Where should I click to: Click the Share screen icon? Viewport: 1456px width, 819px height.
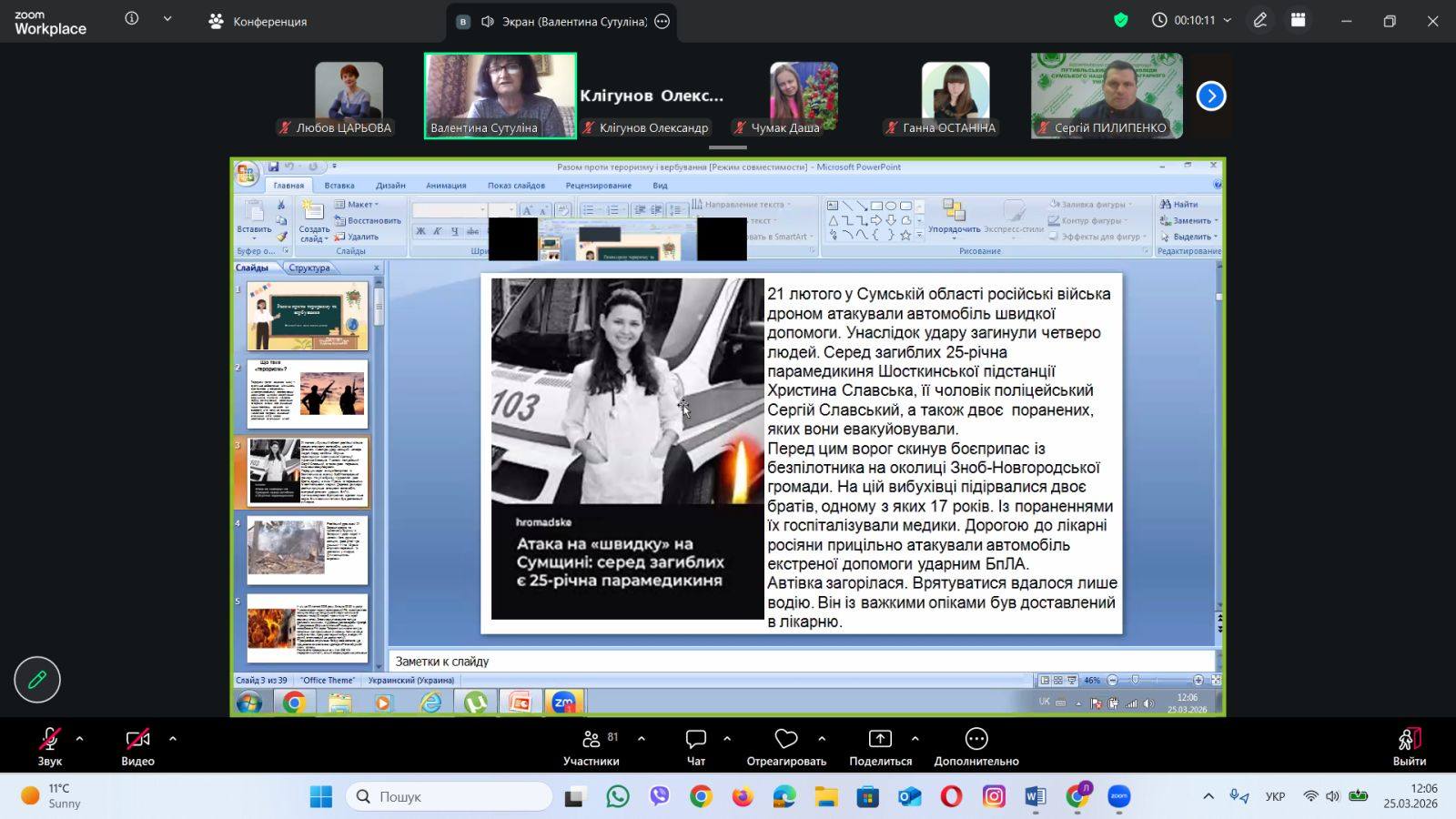point(880,740)
